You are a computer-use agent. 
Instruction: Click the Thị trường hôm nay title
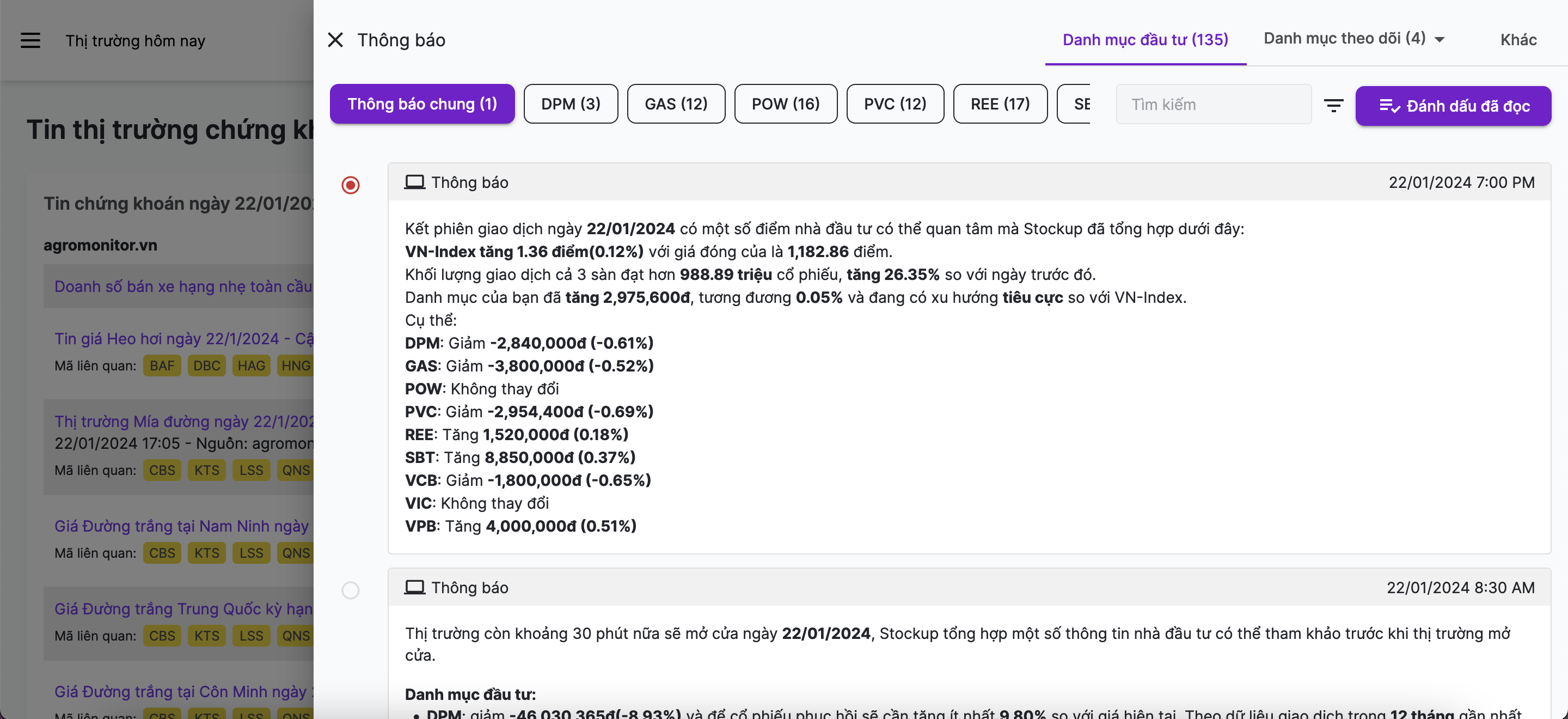tap(135, 41)
